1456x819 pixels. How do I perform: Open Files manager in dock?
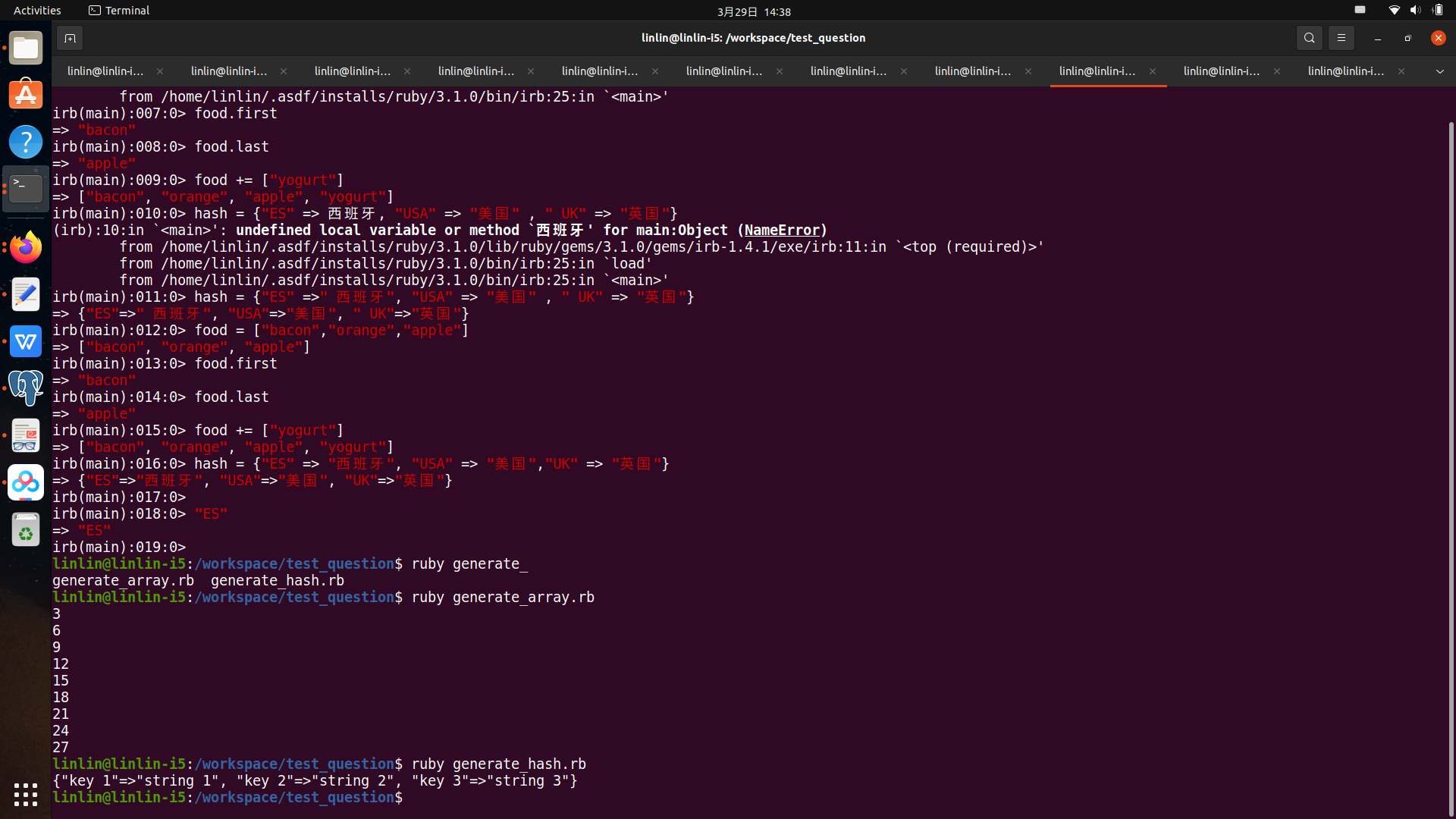pos(26,49)
